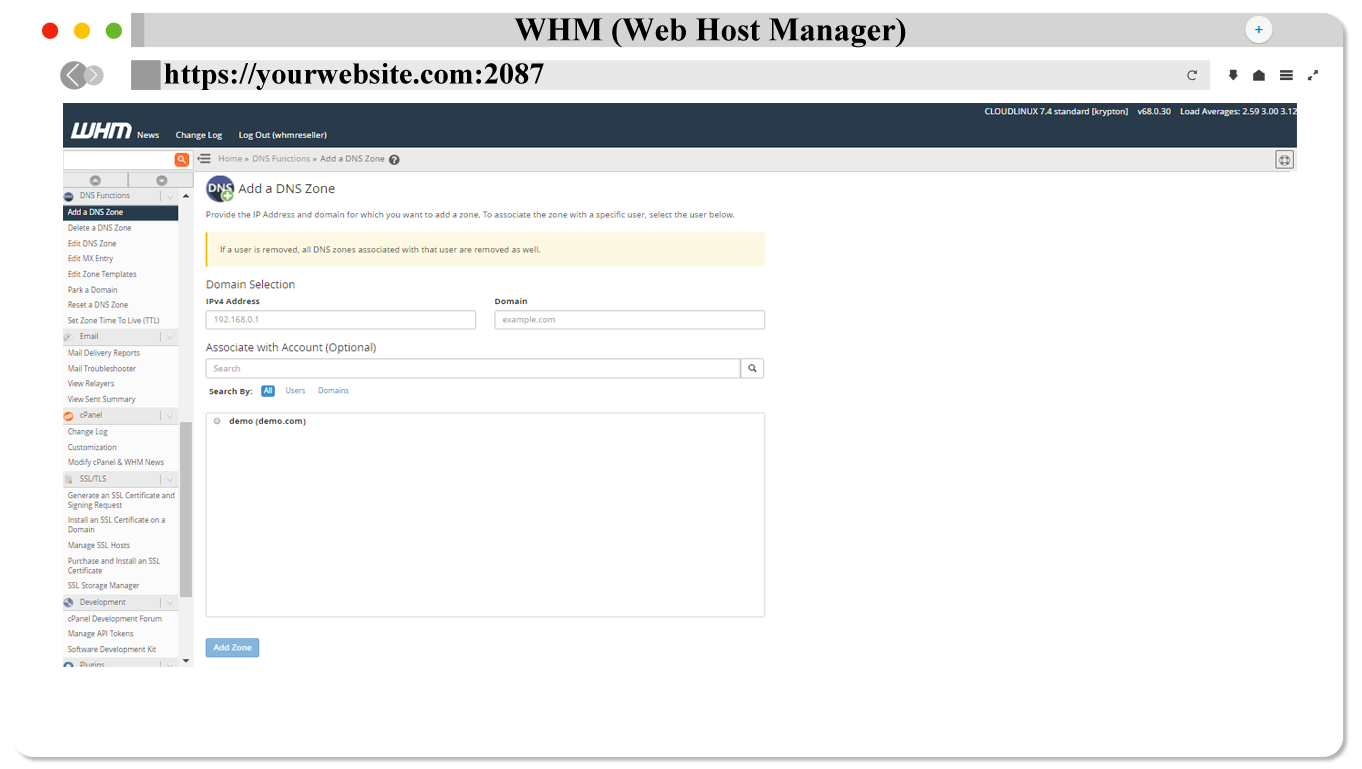This screenshot has height=769, width=1362.
Task: Open a new tab with plus button
Action: coord(1258,30)
